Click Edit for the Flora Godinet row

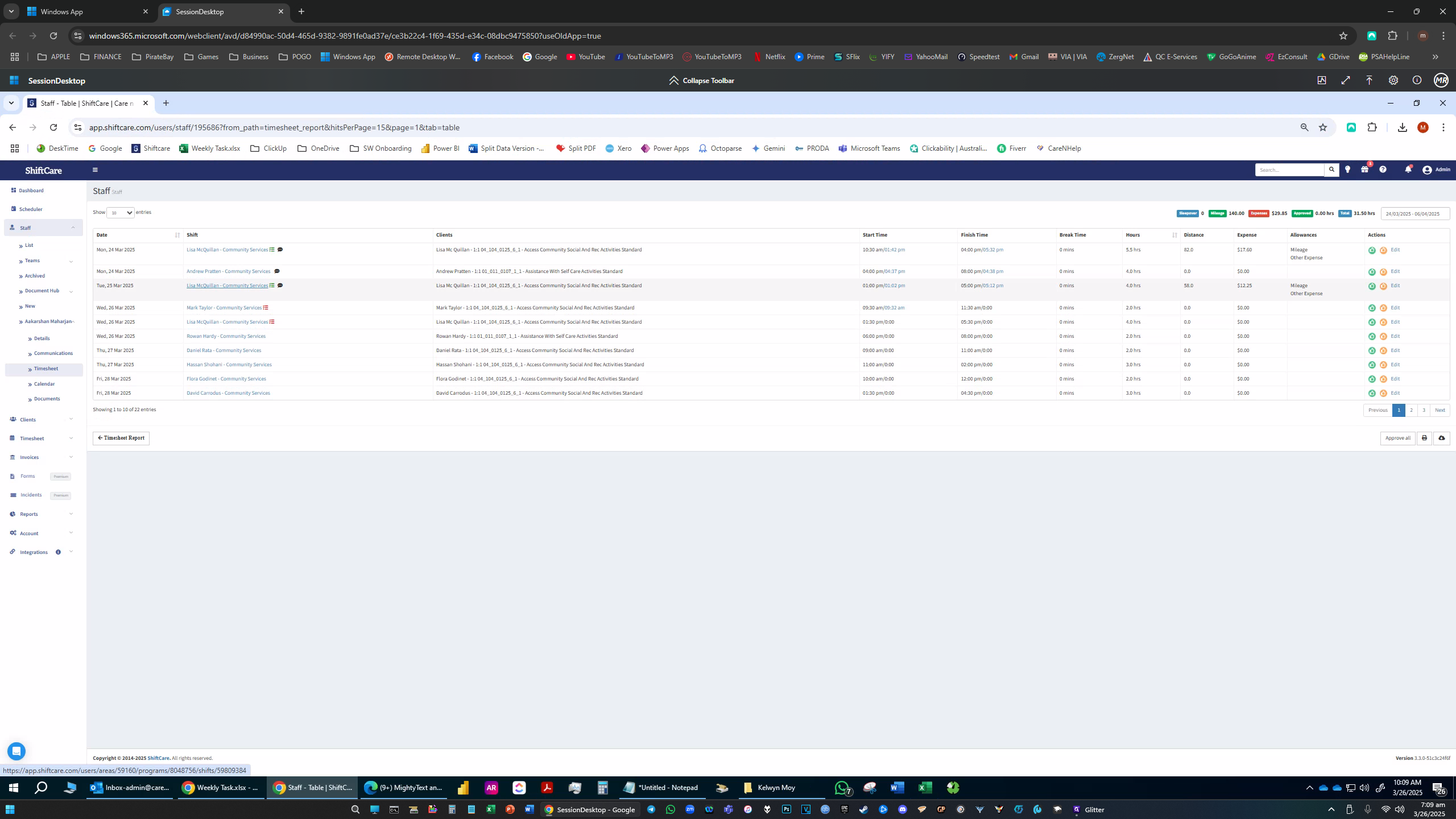[x=1395, y=379]
